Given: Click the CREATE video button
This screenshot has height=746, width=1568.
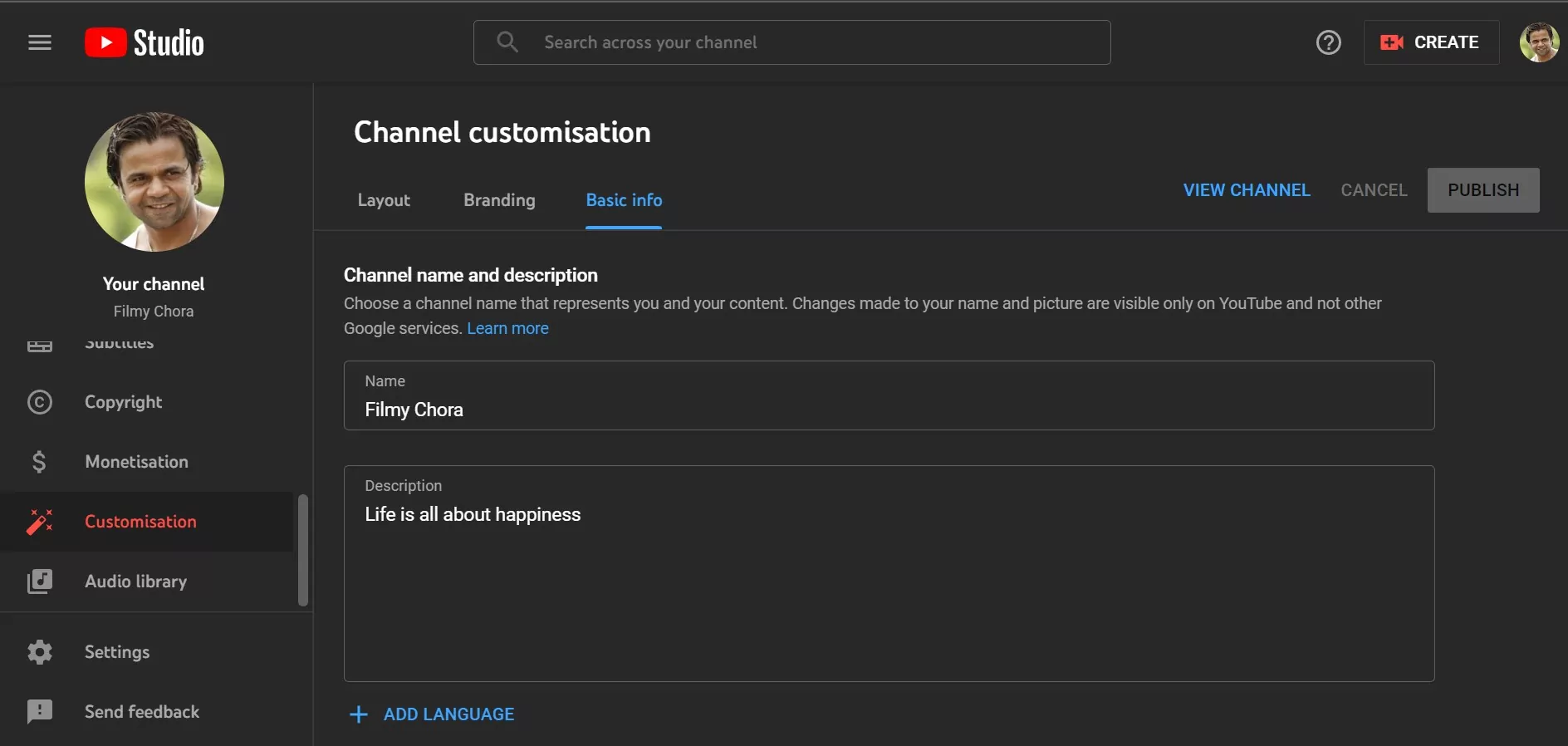Looking at the screenshot, I should click(x=1431, y=42).
